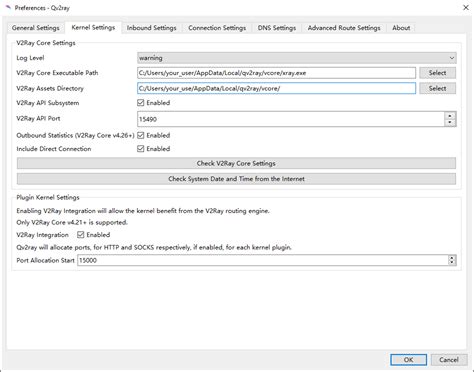Expand the Log Level dropdown

[x=297, y=58]
